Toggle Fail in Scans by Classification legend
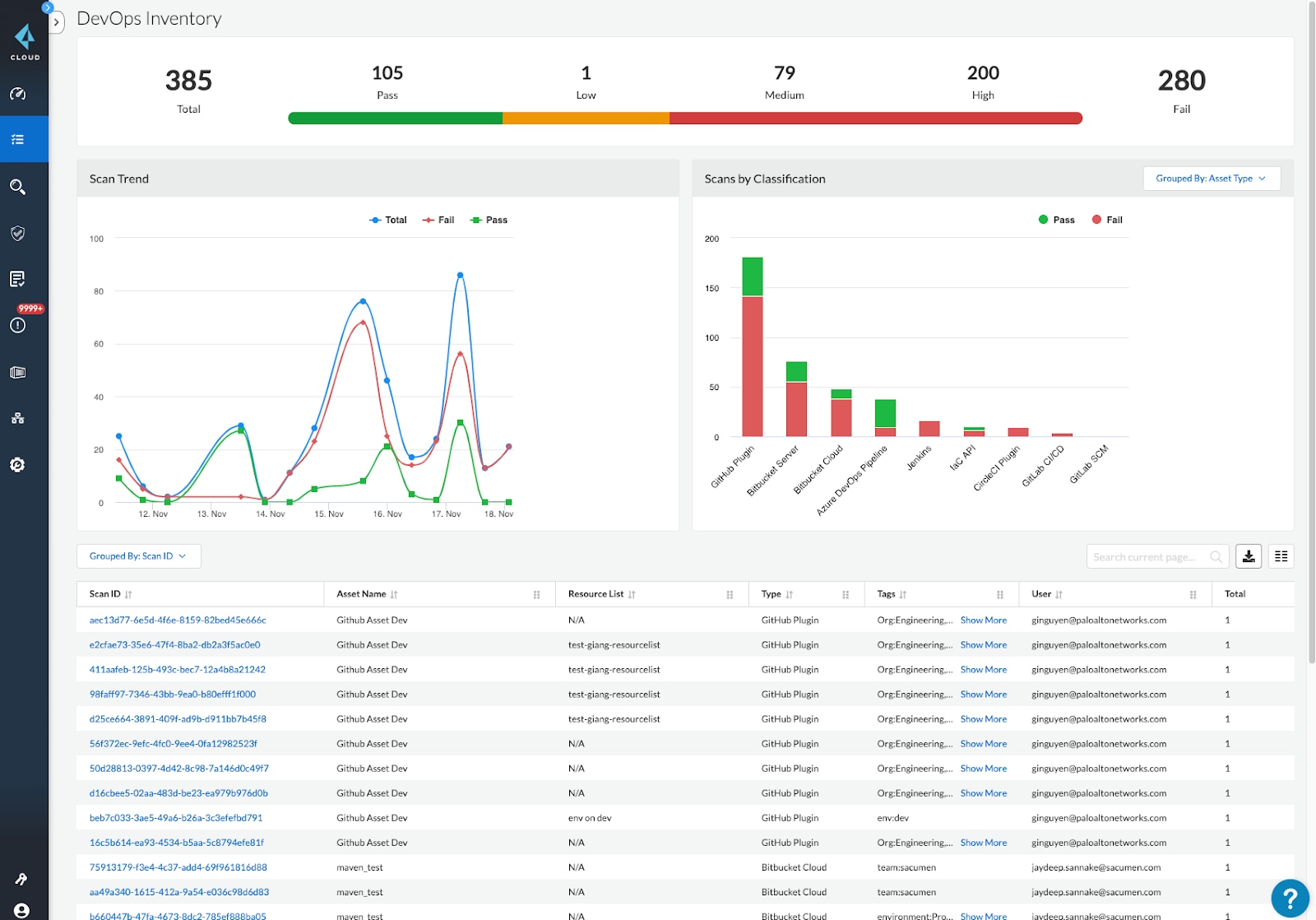The height and width of the screenshot is (920, 1316). point(1107,220)
